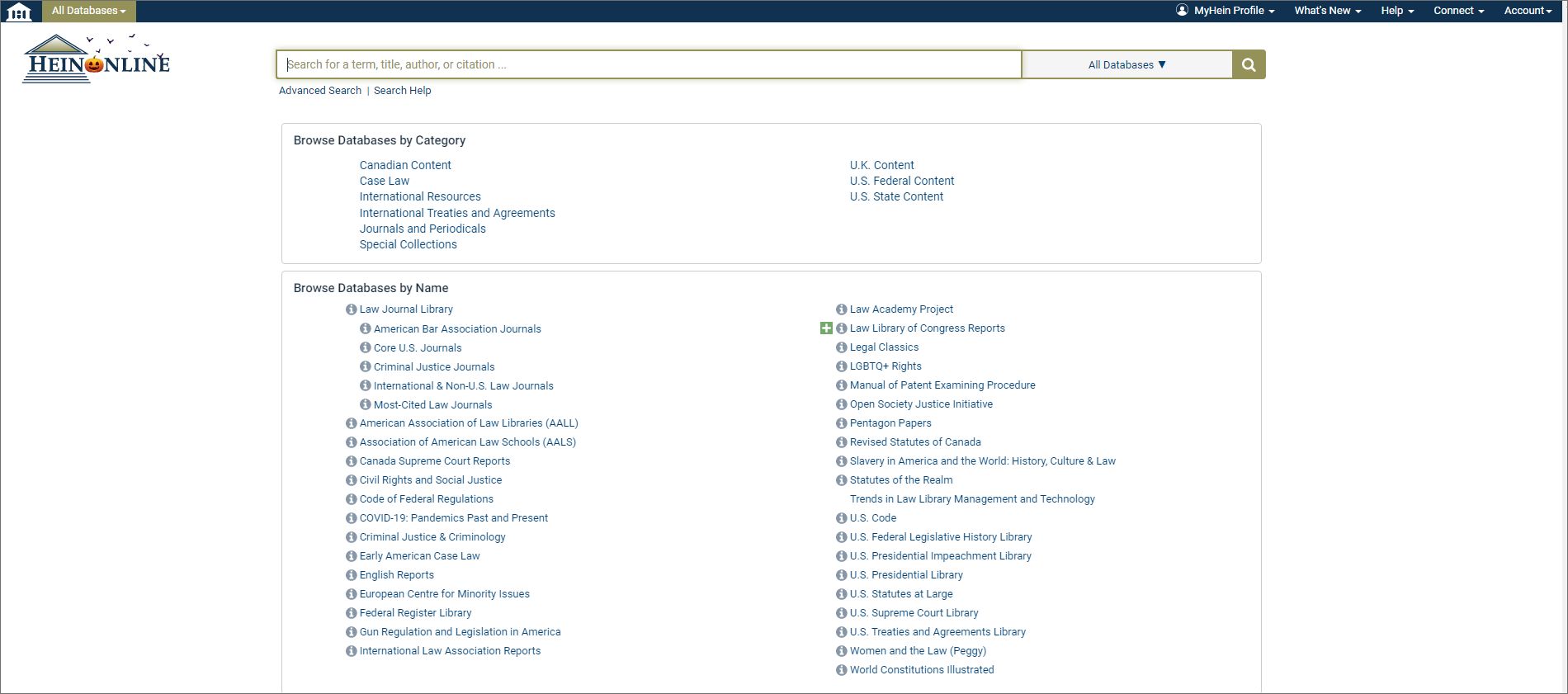The height and width of the screenshot is (694, 1568).
Task: Browse the Case Law category
Action: (385, 181)
